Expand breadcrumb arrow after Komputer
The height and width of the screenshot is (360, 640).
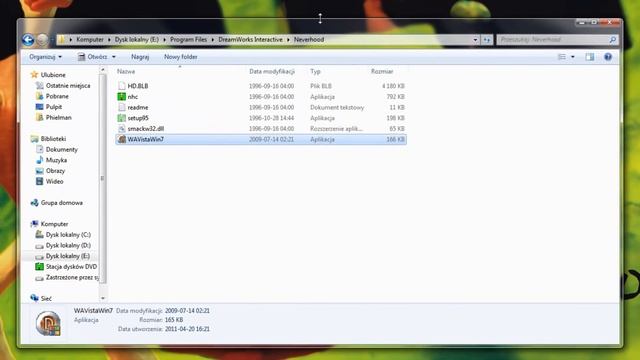pyautogui.click(x=109, y=40)
